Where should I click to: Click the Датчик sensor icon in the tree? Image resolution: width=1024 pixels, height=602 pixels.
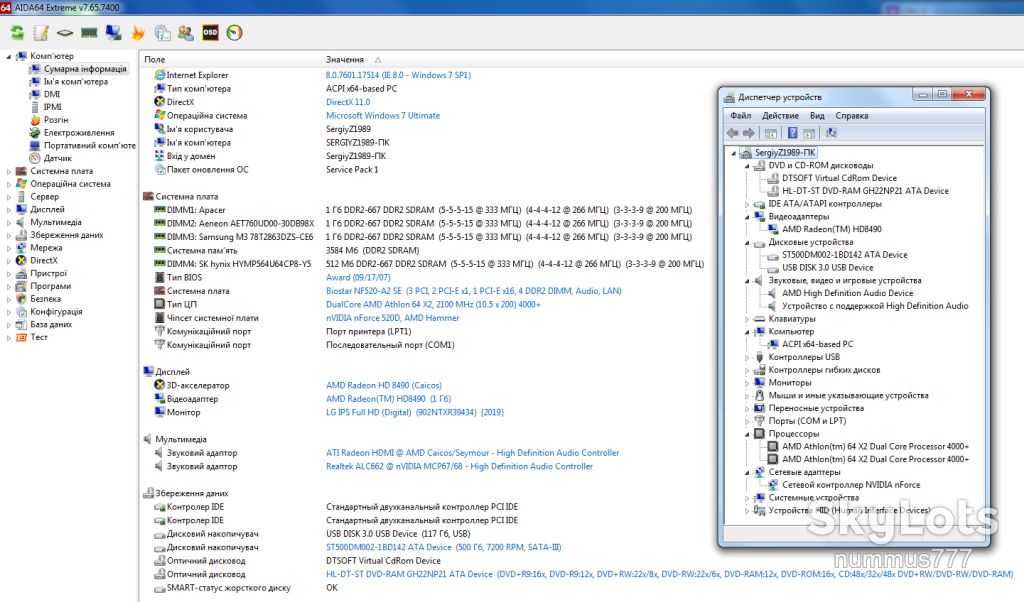point(35,158)
